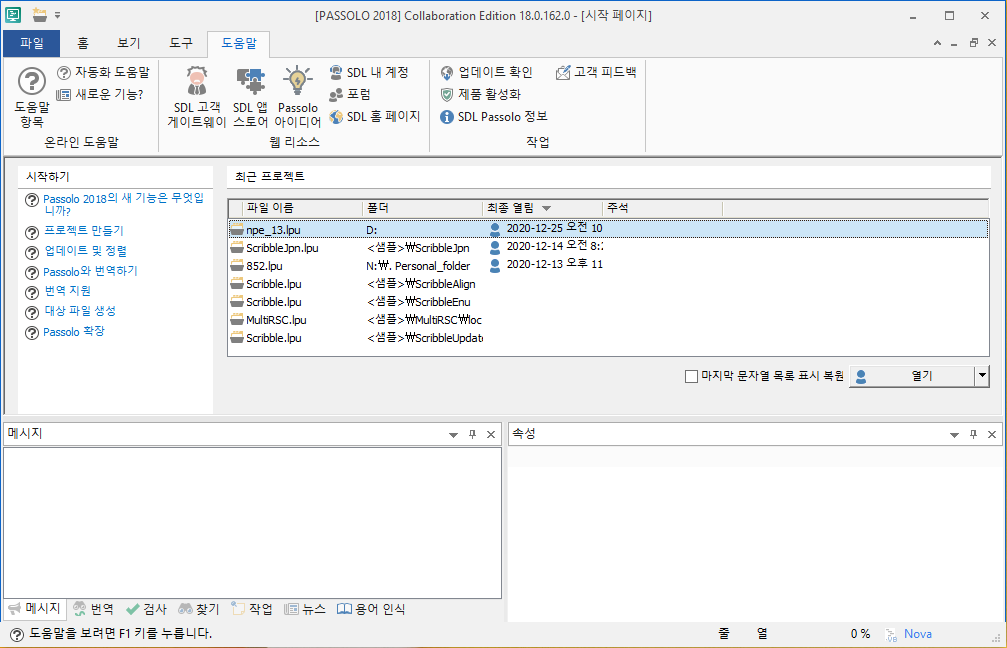Collapse the ribbon with the up arrow
1007x648 pixels.
[x=938, y=43]
